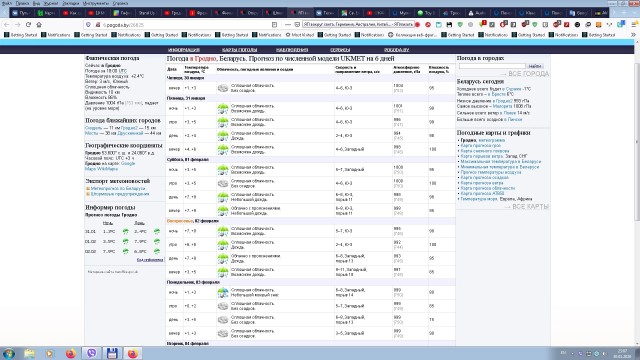Click the Найти search button
The image size is (640, 360).
(x=534, y=66)
